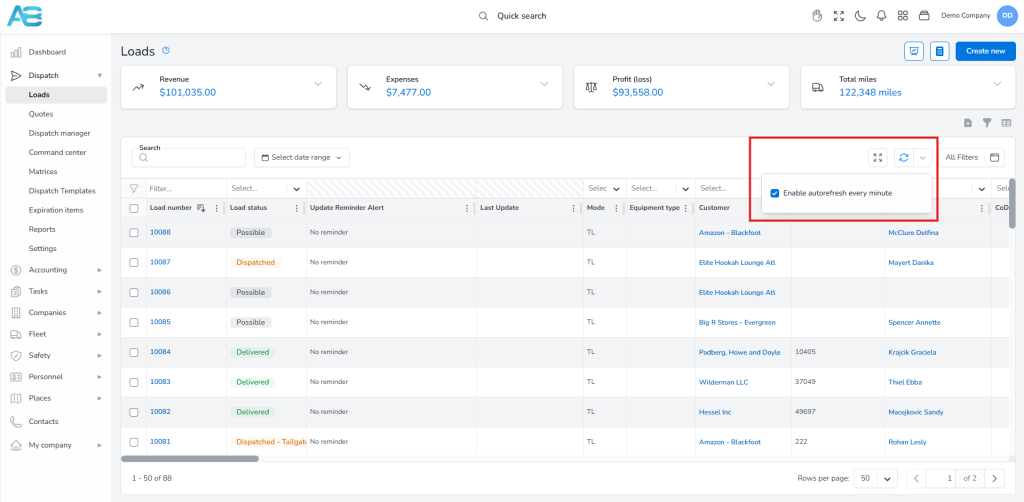The height and width of the screenshot is (502, 1024).
Task: Open Select date range dropdown
Action: click(302, 157)
